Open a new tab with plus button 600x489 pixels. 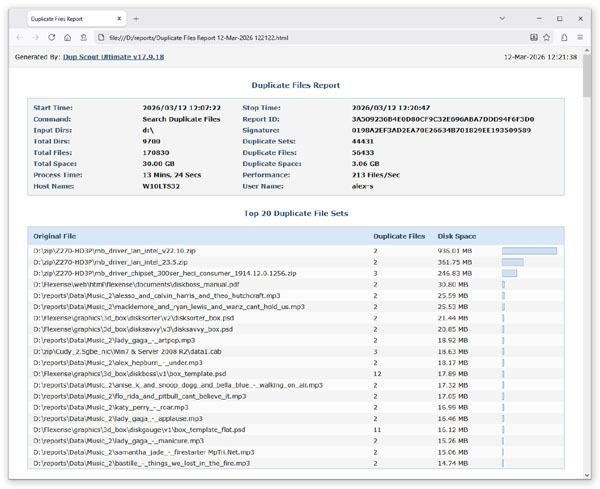click(136, 19)
